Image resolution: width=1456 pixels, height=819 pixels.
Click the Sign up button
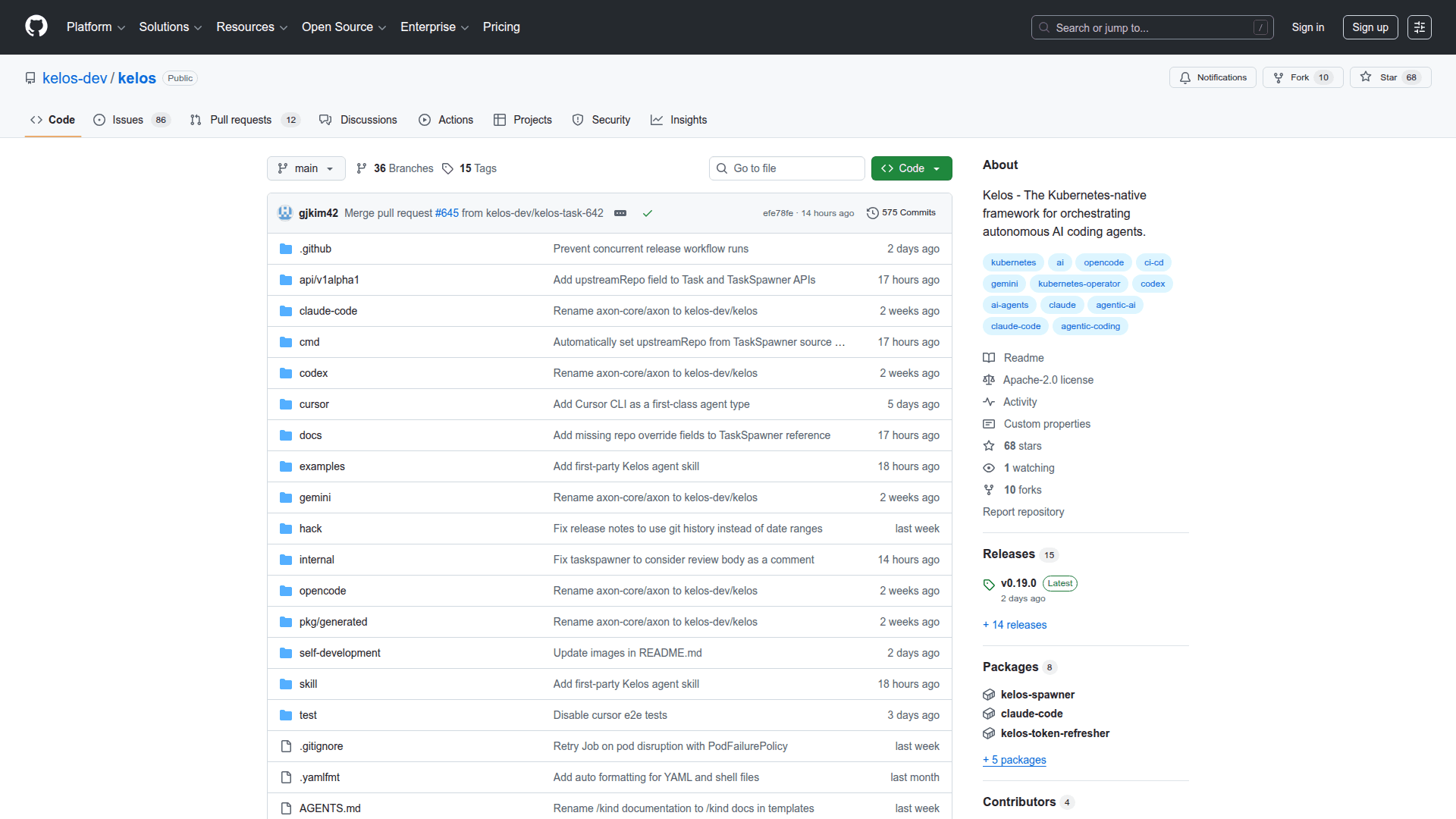pyautogui.click(x=1370, y=27)
